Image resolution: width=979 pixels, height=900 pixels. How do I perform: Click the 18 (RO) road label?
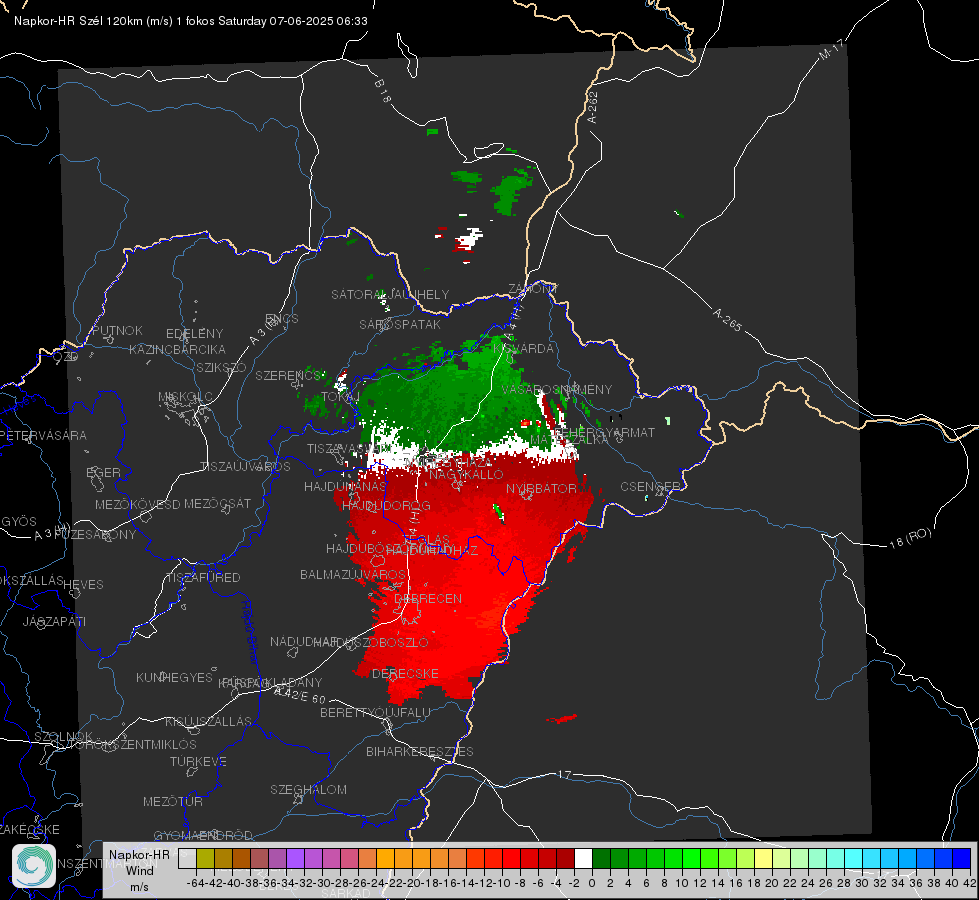[x=910, y=538]
